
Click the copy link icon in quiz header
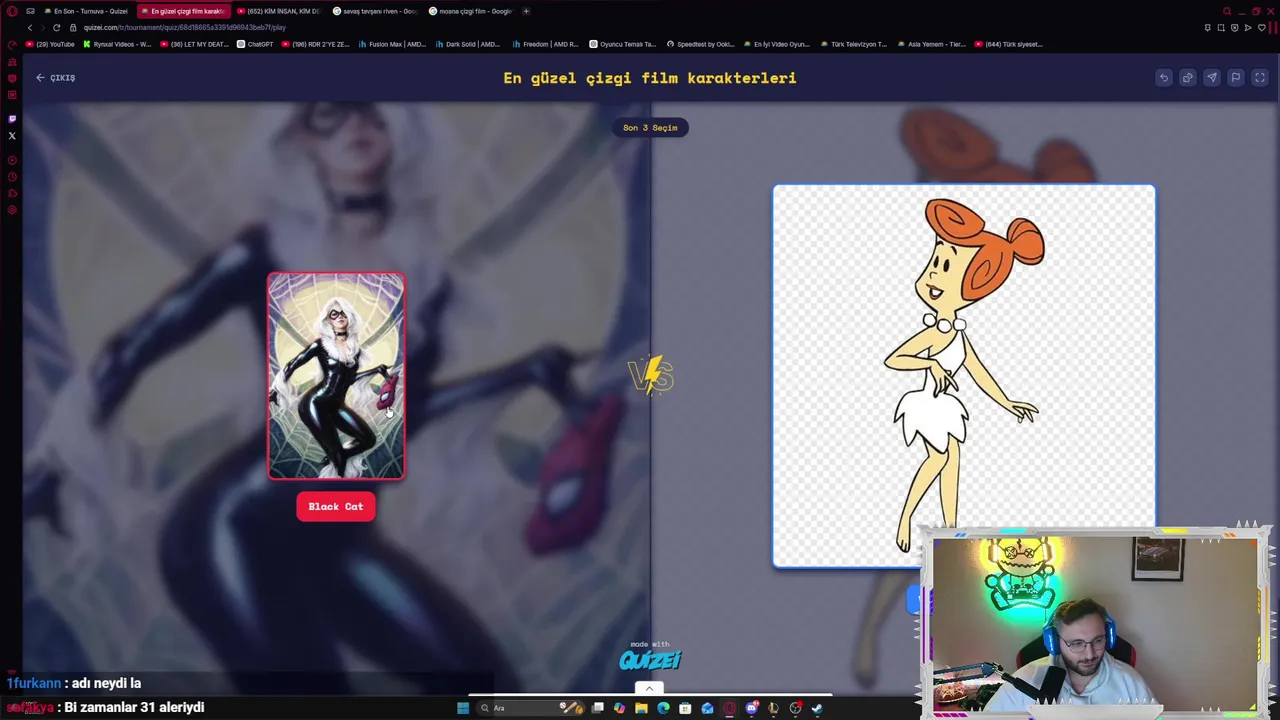coord(1188,77)
